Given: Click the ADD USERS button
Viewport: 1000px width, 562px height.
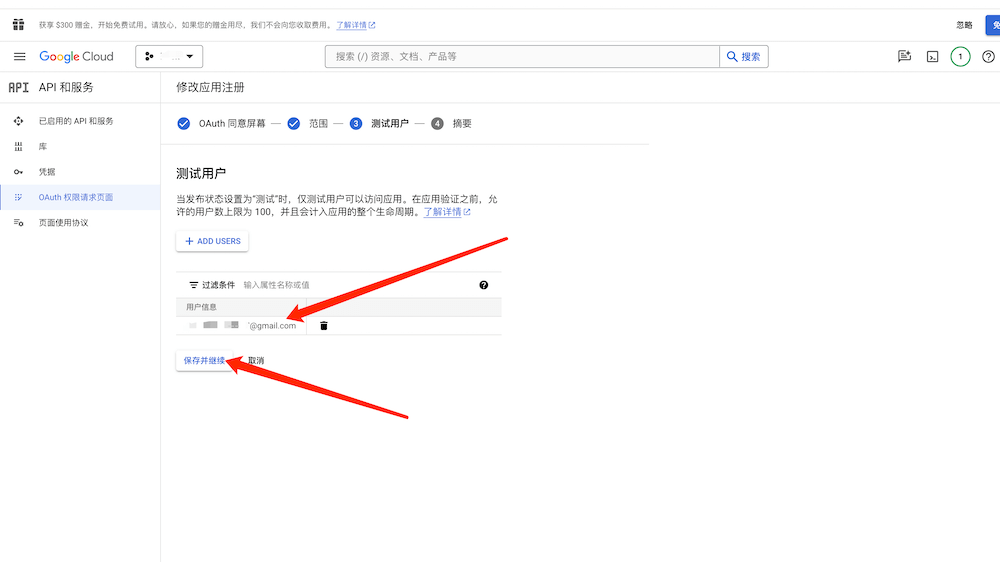Looking at the screenshot, I should [212, 241].
